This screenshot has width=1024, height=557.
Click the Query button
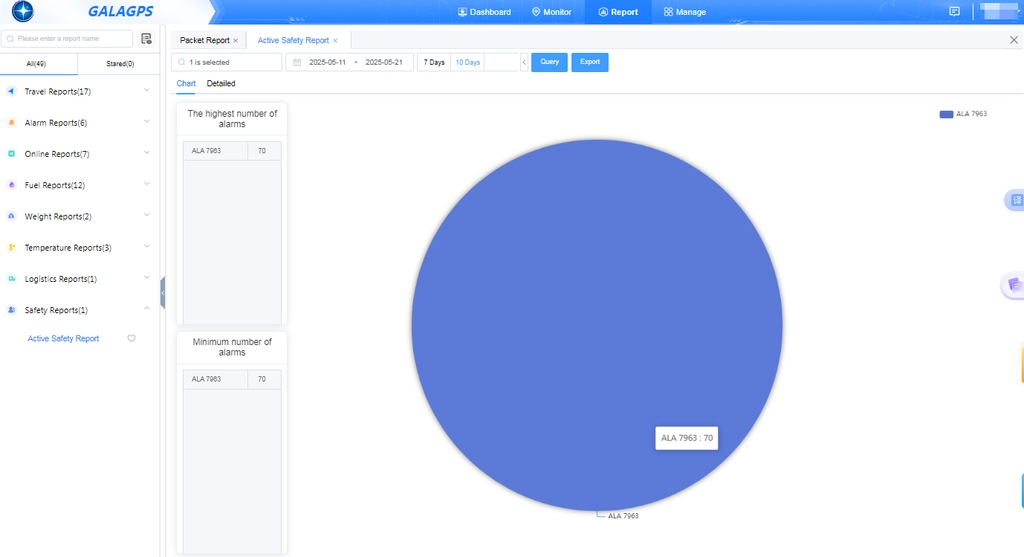tap(549, 62)
